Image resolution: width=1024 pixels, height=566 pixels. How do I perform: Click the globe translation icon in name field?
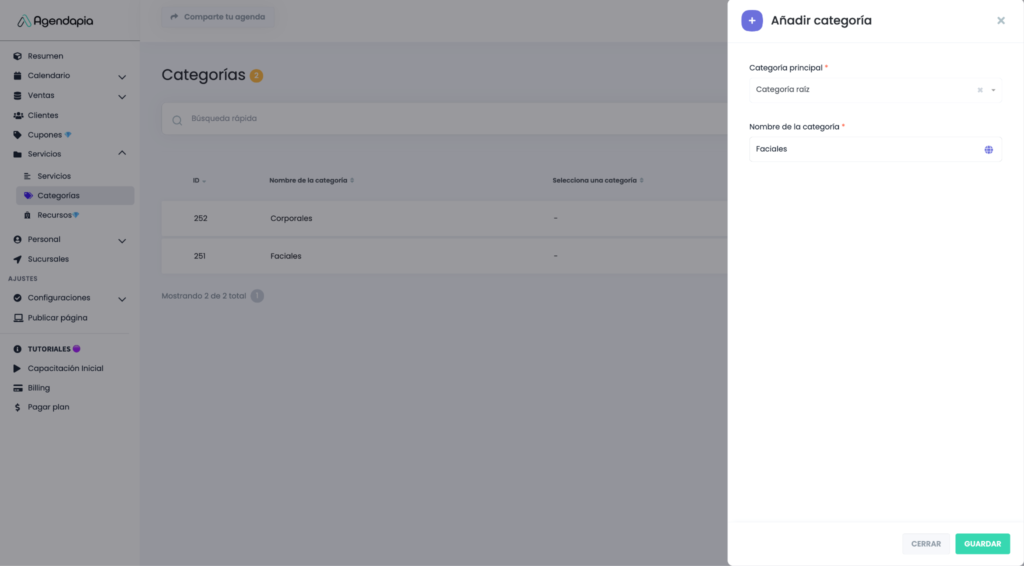pos(988,149)
